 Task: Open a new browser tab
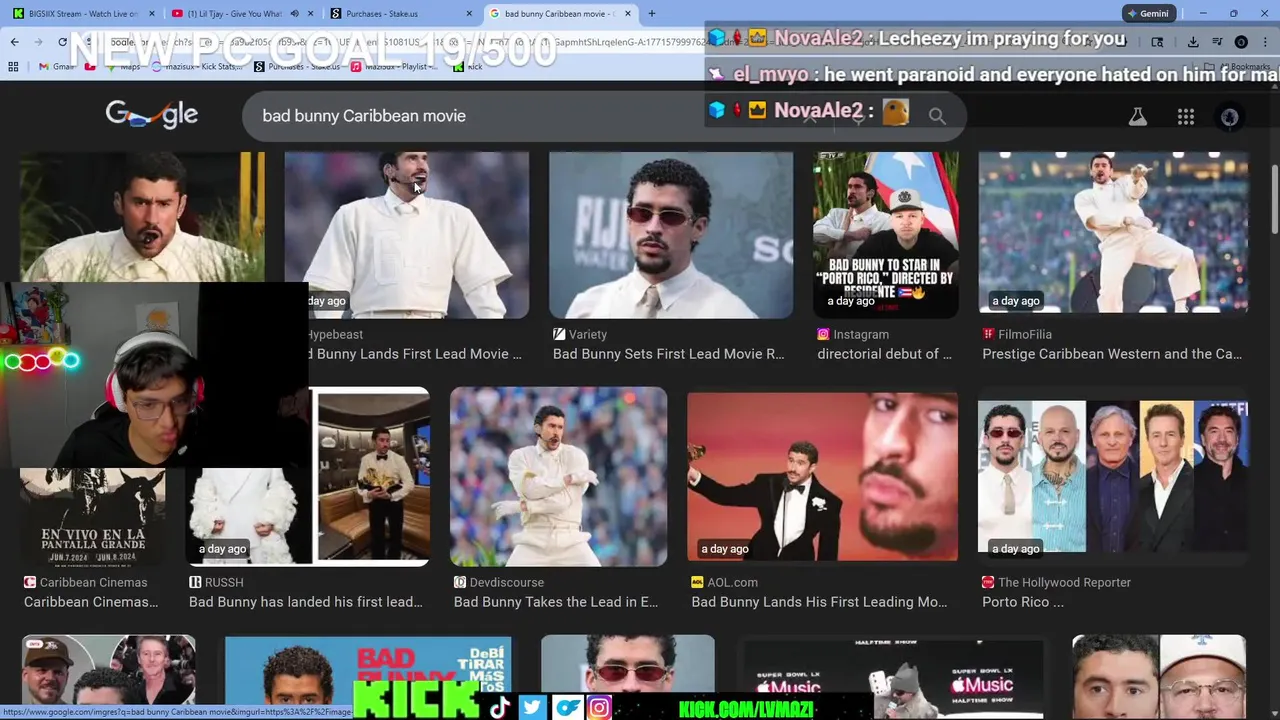point(652,14)
